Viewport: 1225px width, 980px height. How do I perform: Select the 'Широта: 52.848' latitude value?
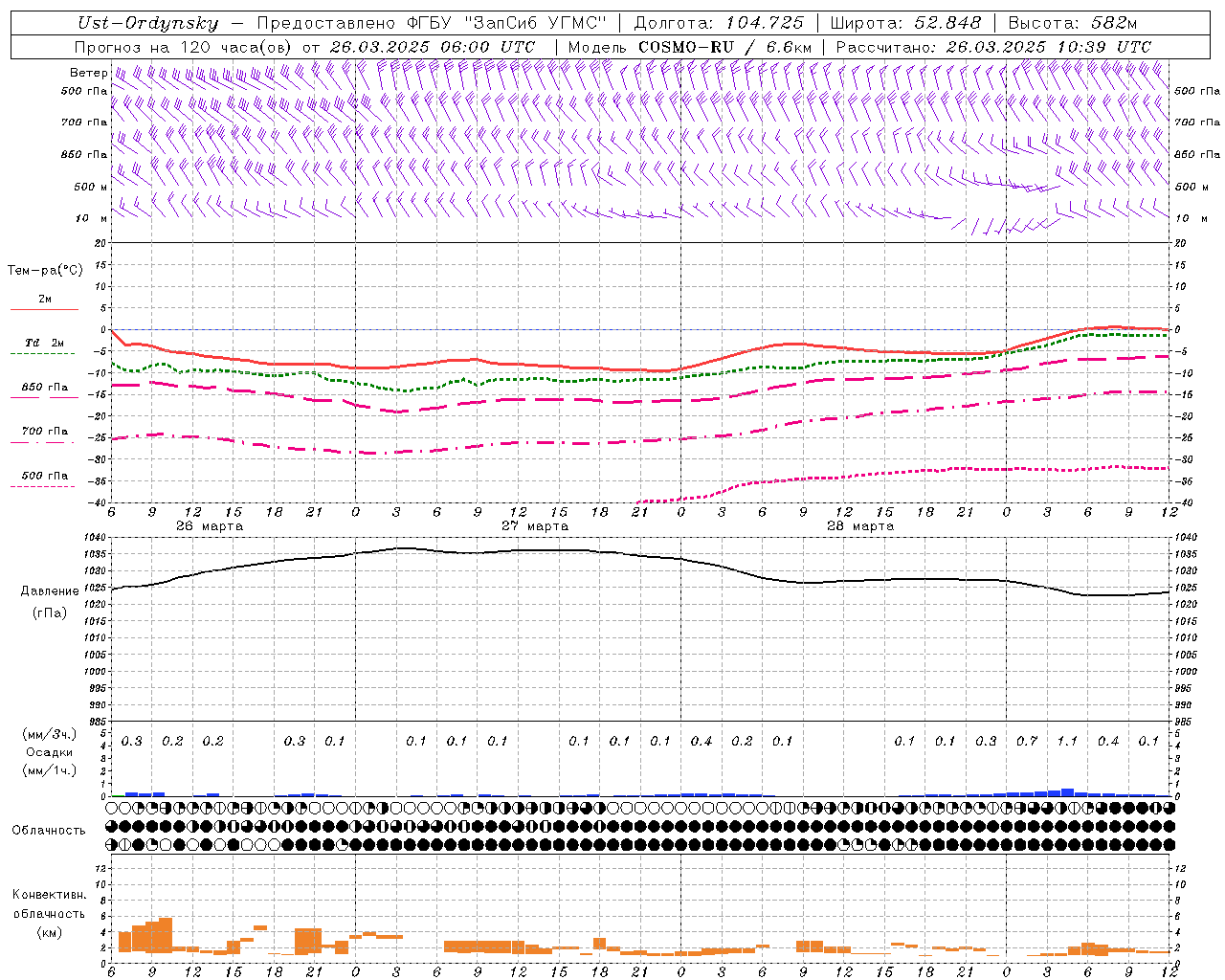pyautogui.click(x=905, y=23)
